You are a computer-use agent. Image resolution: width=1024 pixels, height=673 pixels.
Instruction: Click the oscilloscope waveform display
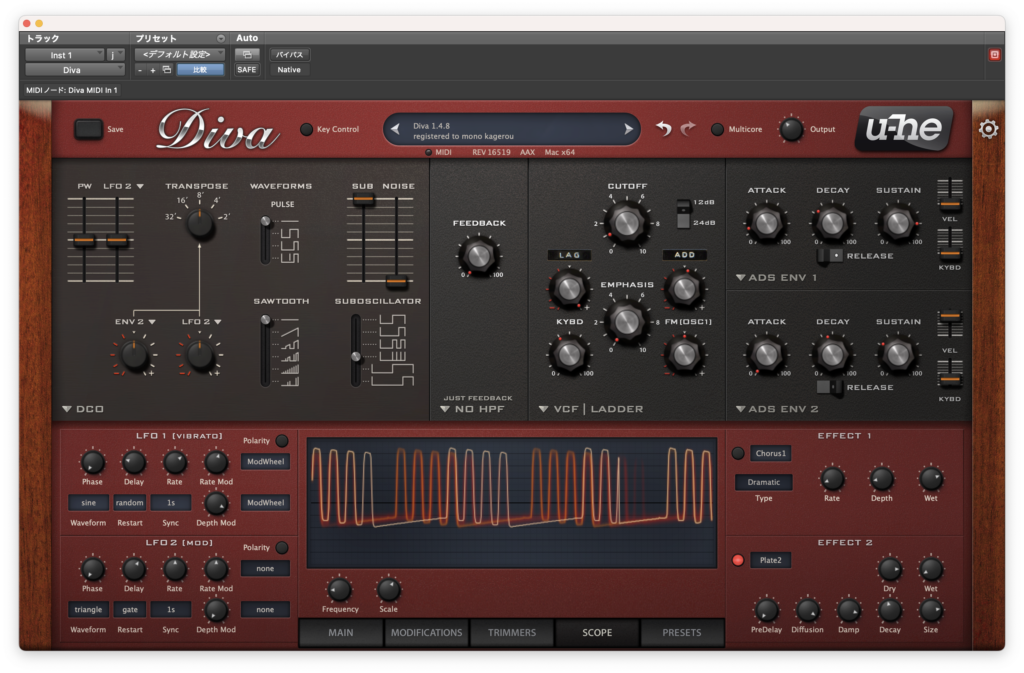click(512, 503)
